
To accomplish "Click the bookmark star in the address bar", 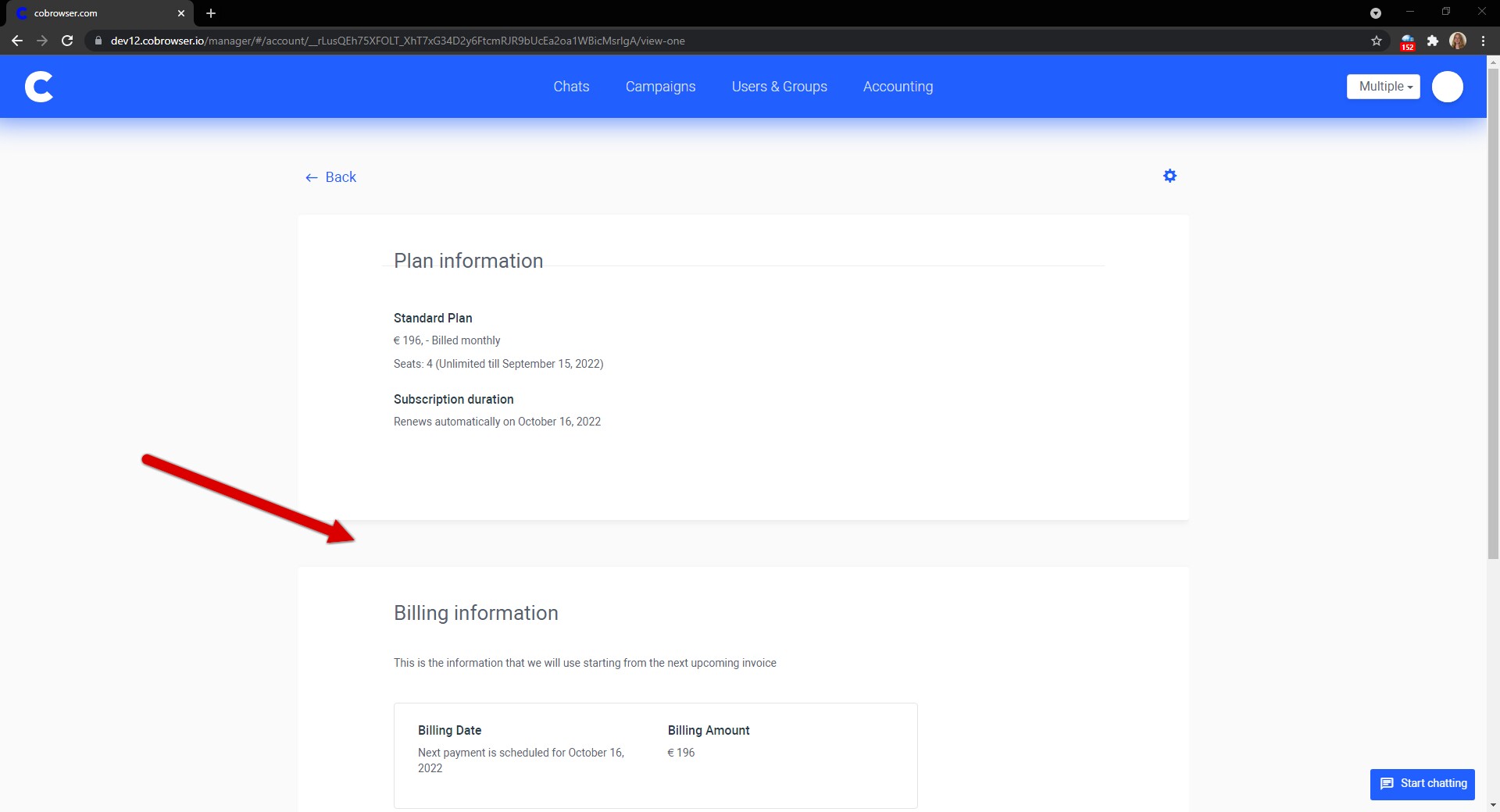I will 1375,40.
